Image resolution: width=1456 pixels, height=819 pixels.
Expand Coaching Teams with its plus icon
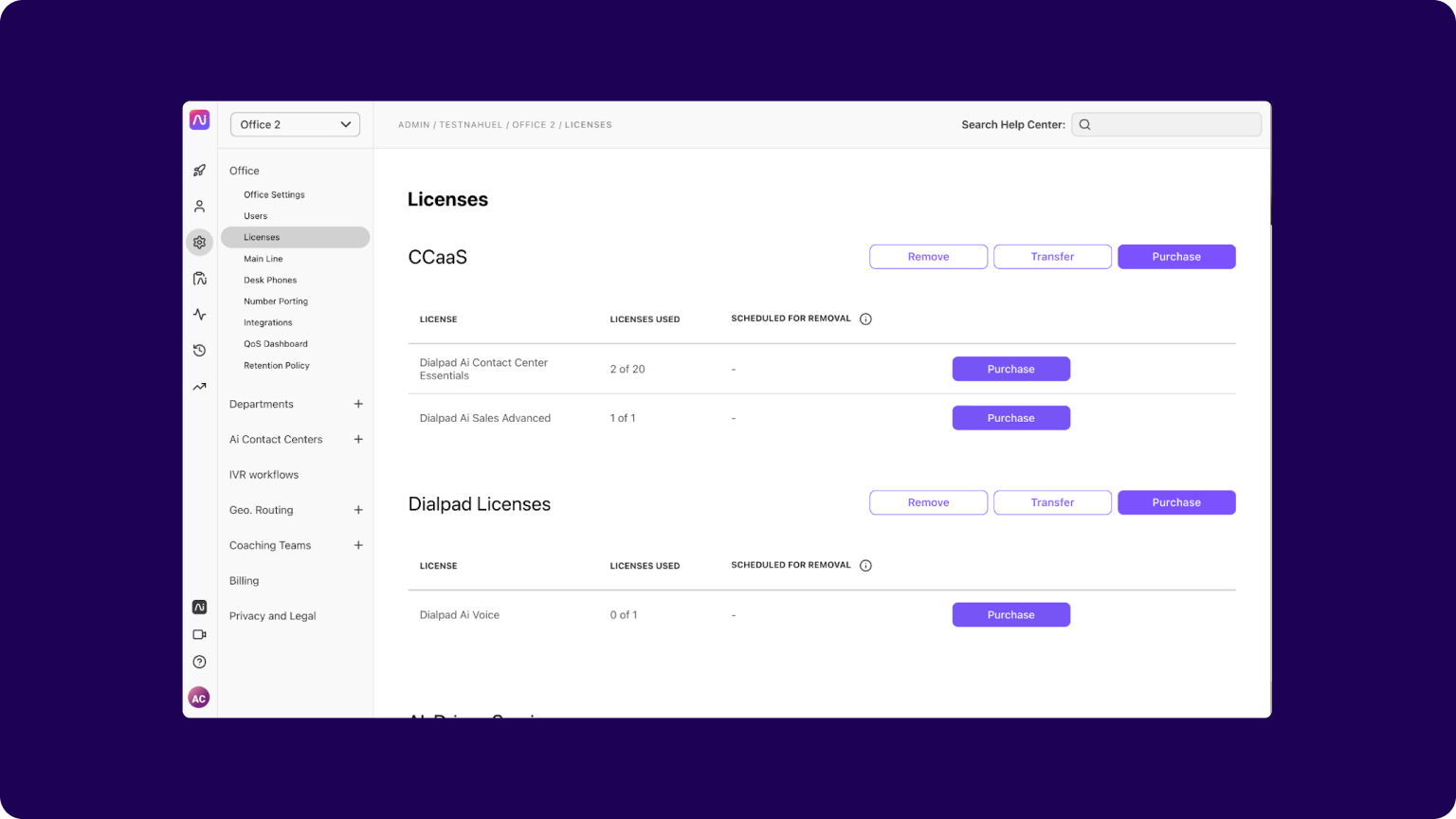click(358, 545)
